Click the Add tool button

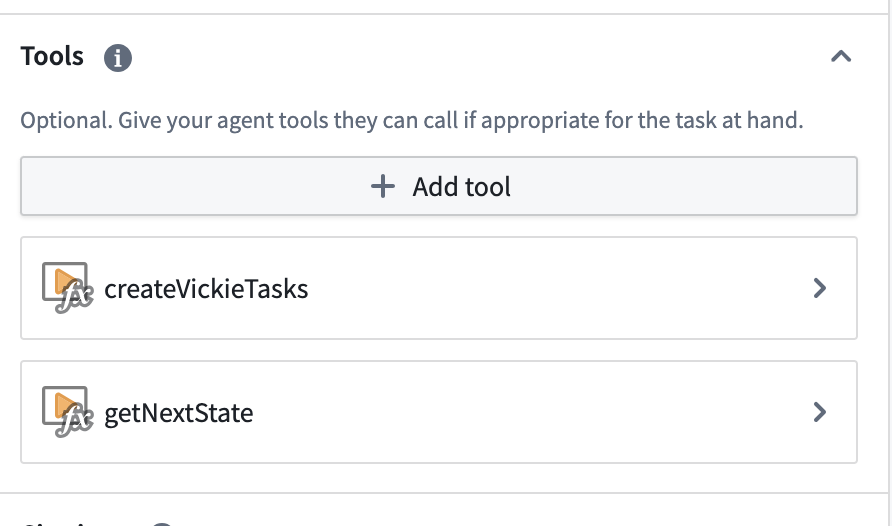coord(439,186)
